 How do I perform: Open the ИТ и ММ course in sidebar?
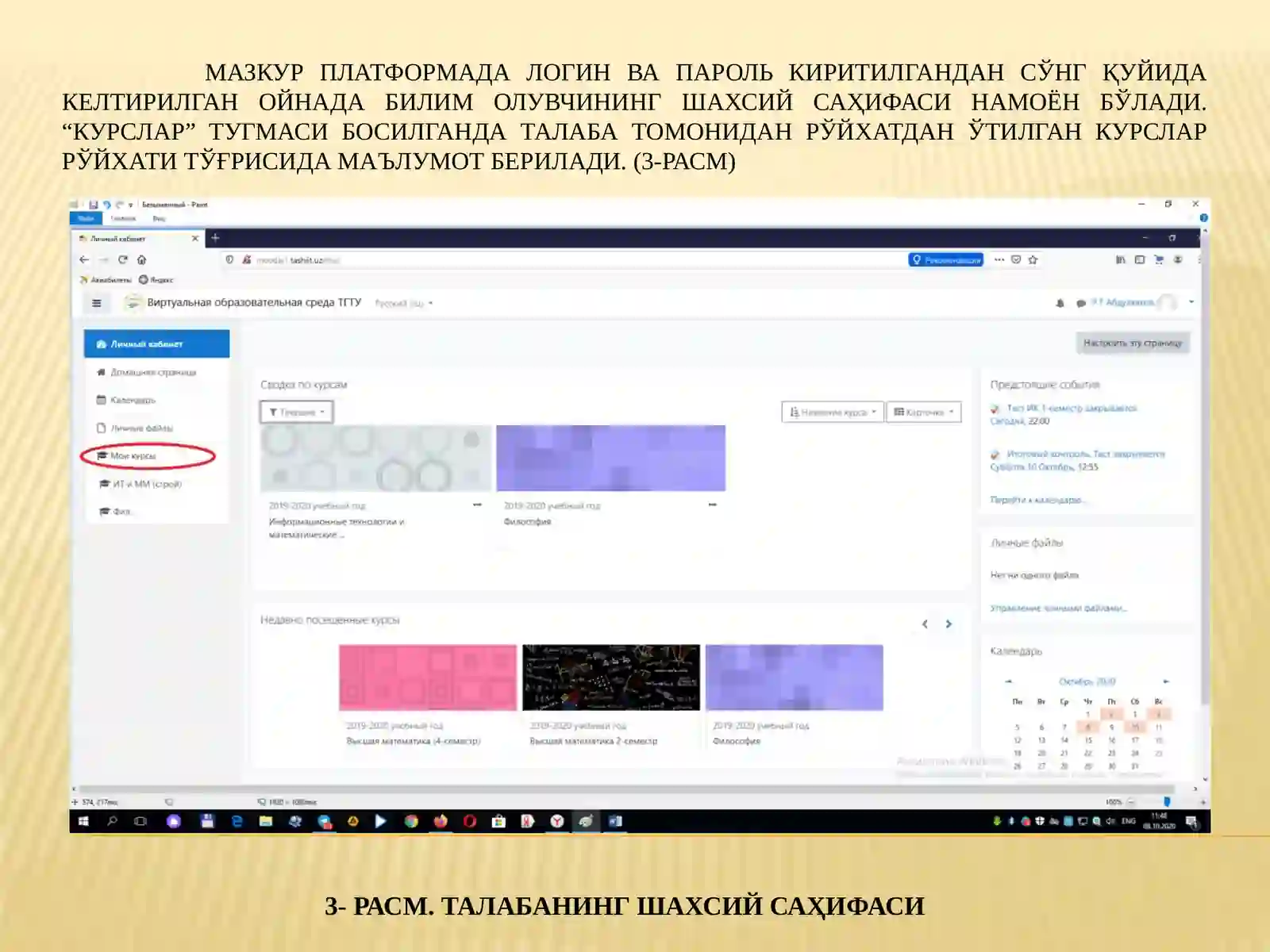[x=147, y=484]
